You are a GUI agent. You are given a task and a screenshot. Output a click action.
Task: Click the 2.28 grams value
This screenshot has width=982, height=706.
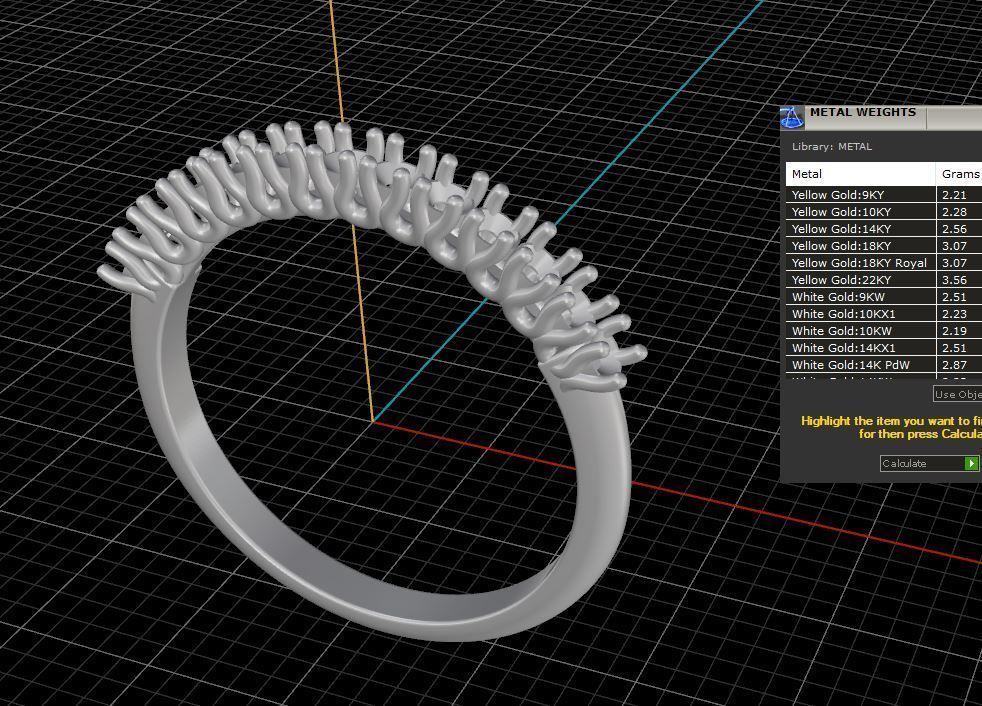click(x=954, y=212)
